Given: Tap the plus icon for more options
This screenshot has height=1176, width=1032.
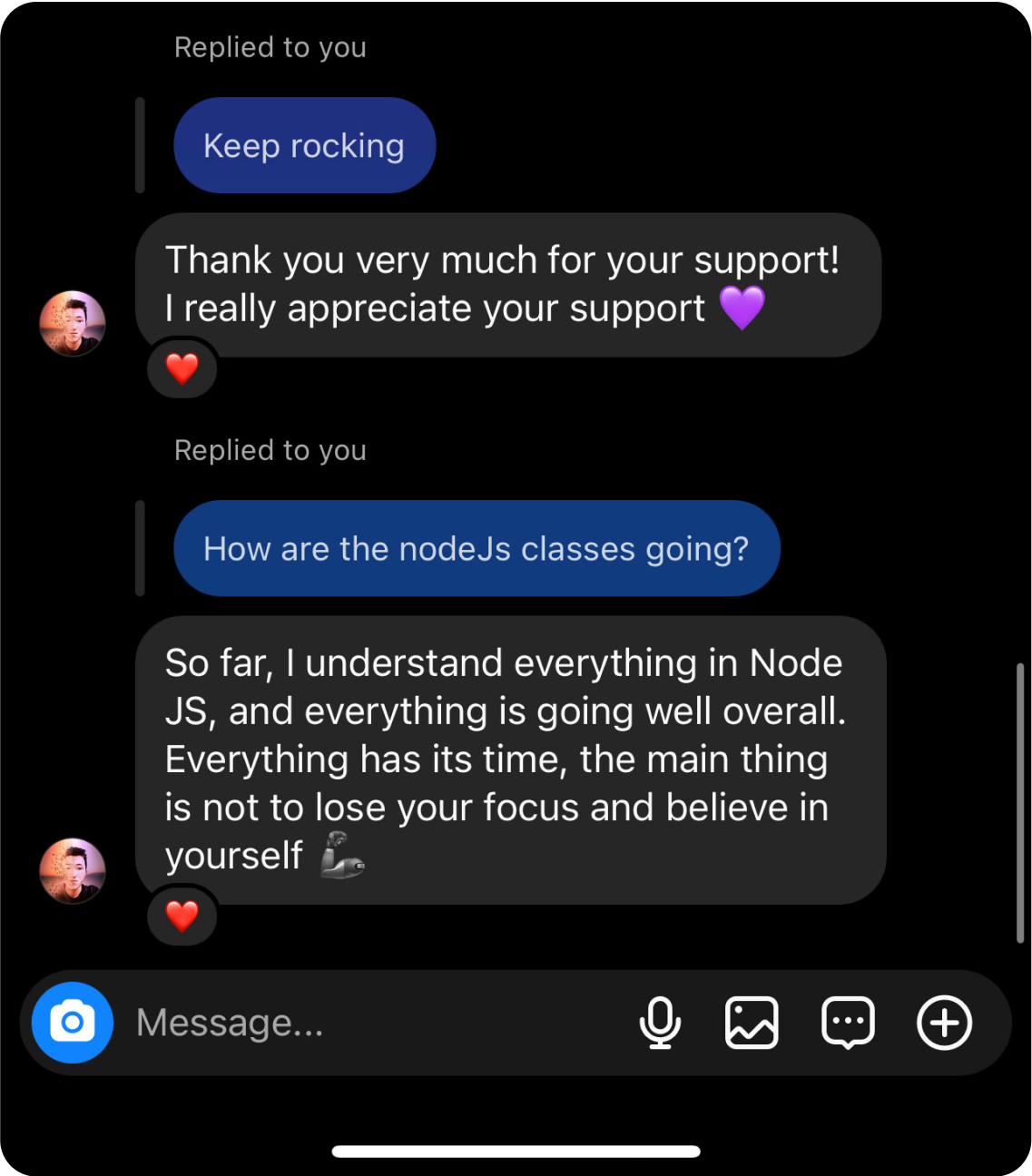Looking at the screenshot, I should pyautogui.click(x=944, y=1023).
